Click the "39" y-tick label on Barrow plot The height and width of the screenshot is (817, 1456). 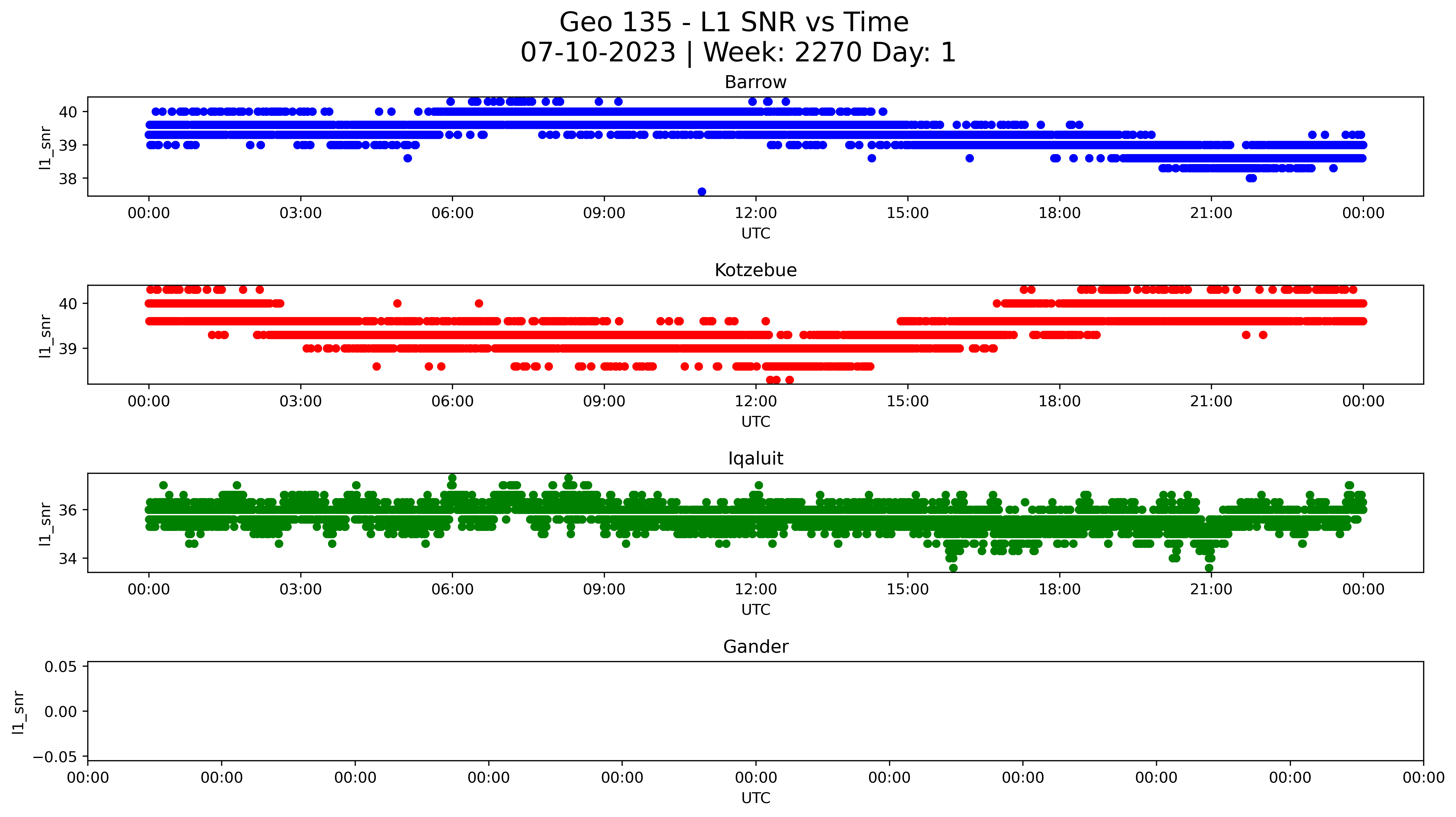pyautogui.click(x=68, y=145)
